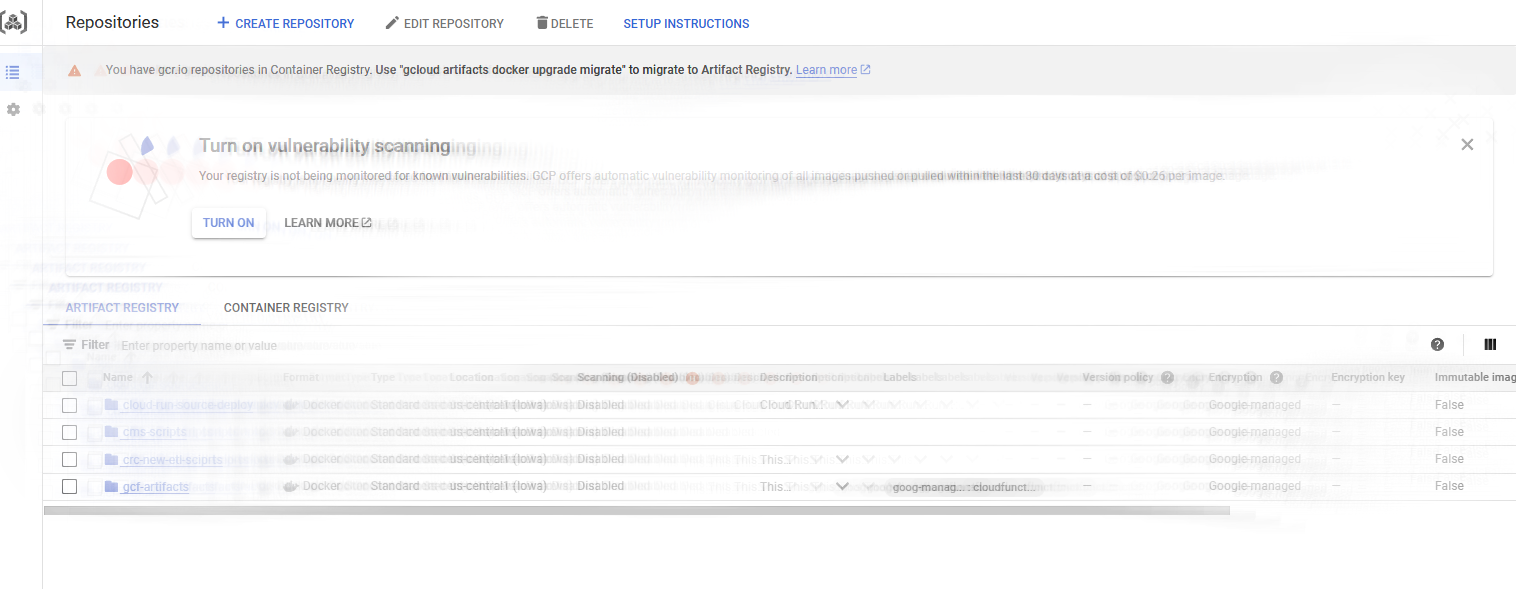The height and width of the screenshot is (589, 1516).
Task: Click the Encryption column help icon
Action: (x=1276, y=378)
